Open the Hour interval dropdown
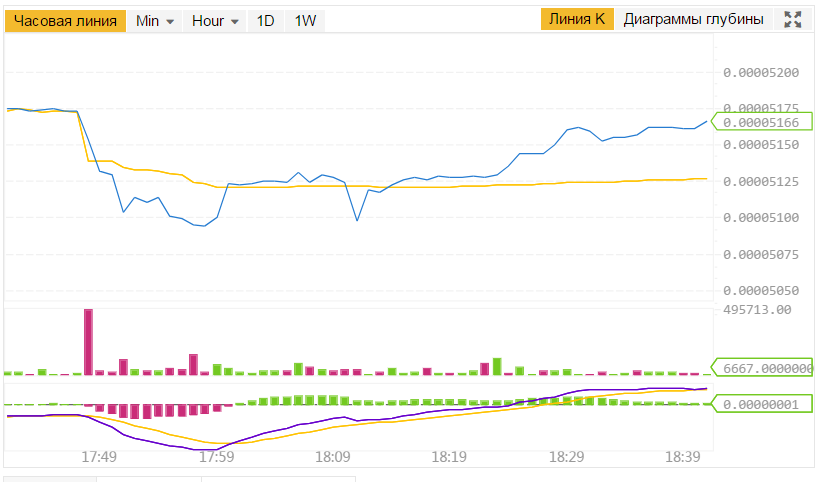The image size is (819, 482). [x=216, y=21]
